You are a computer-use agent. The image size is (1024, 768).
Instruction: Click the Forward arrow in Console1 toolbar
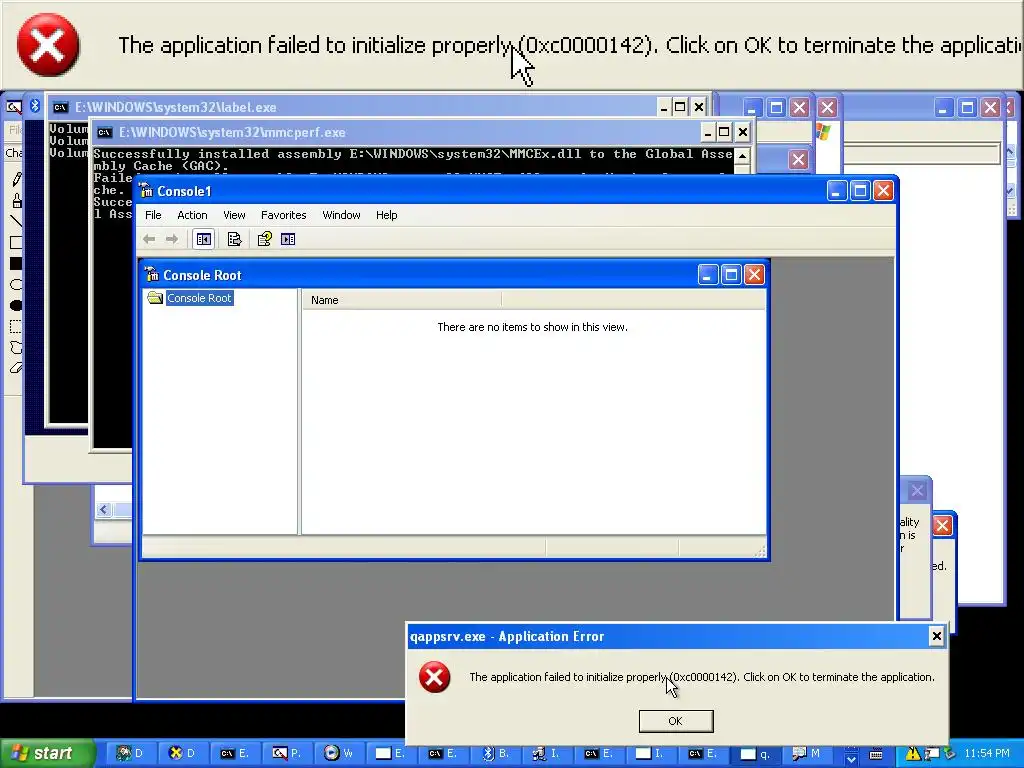coord(172,239)
